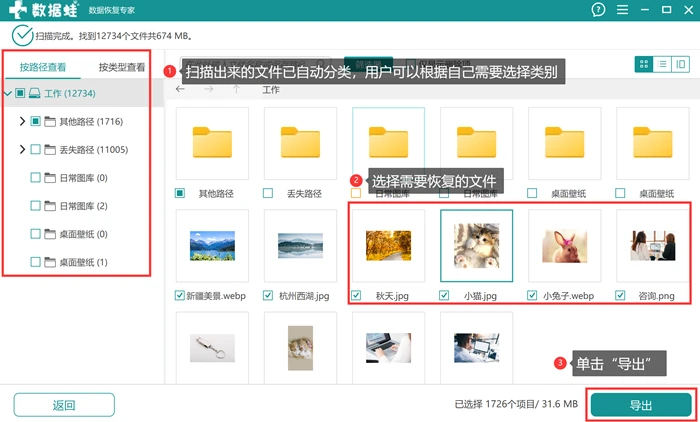Tick the 丢失路径 checkbox in tree
Image resolution: width=700 pixels, height=422 pixels.
pyautogui.click(x=35, y=150)
